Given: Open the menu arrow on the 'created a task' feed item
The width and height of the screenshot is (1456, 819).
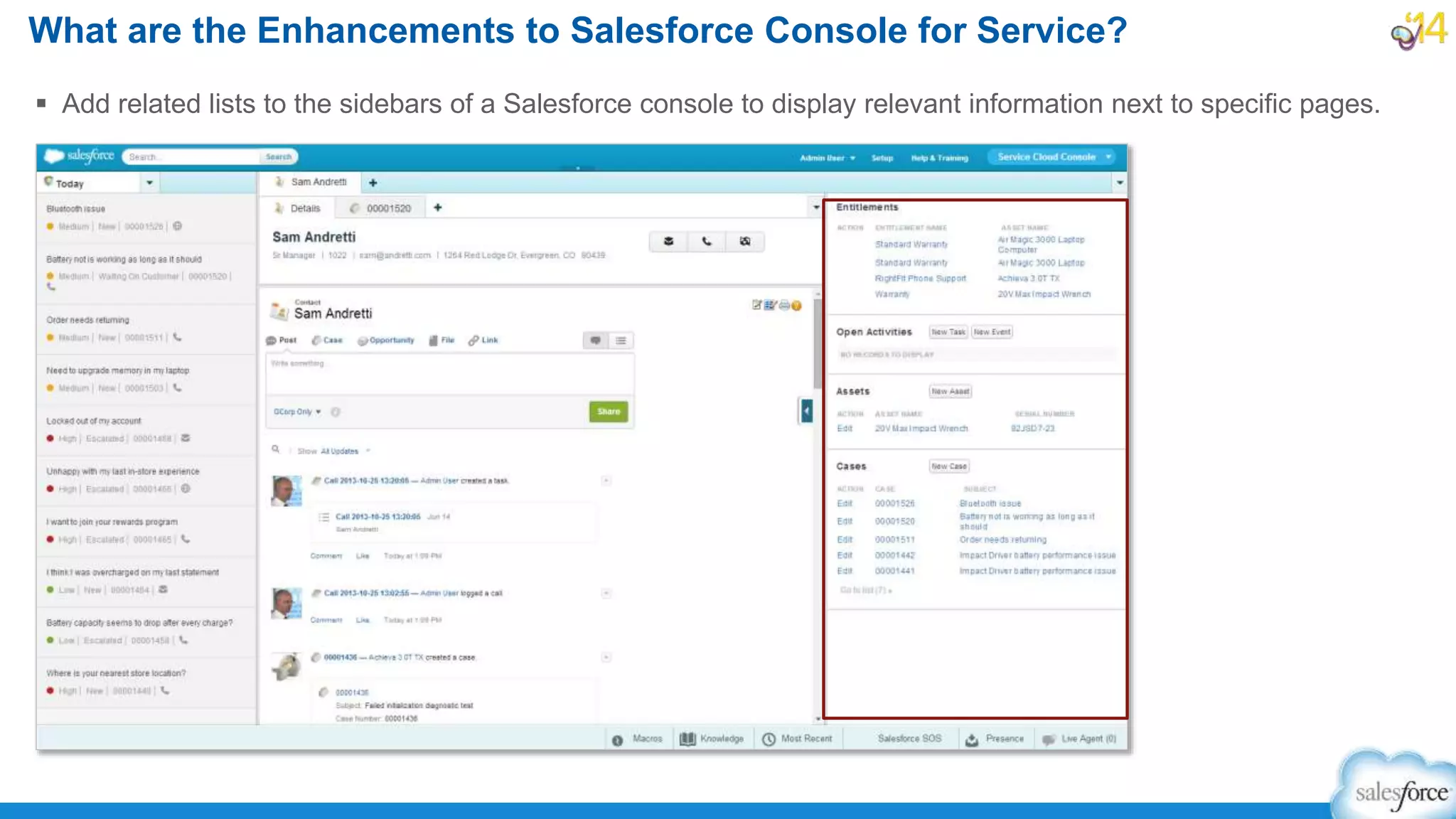Looking at the screenshot, I should pos(606,481).
